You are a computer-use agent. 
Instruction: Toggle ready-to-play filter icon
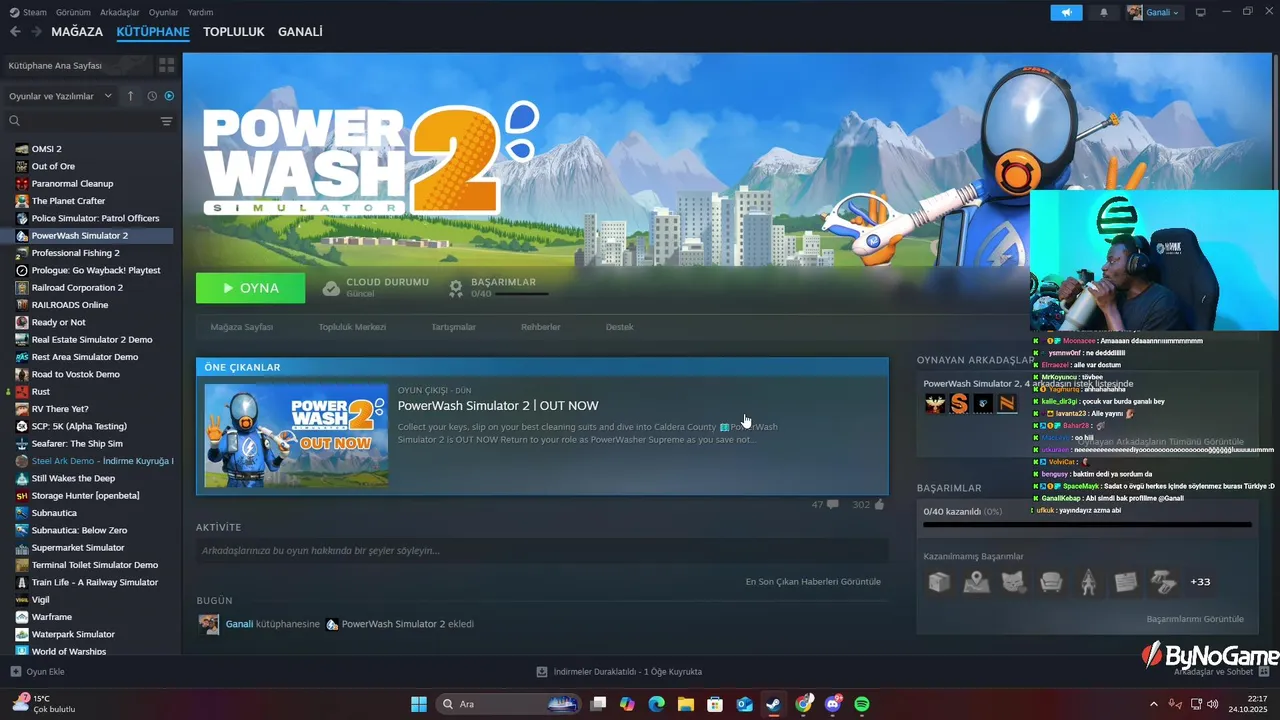coord(169,96)
